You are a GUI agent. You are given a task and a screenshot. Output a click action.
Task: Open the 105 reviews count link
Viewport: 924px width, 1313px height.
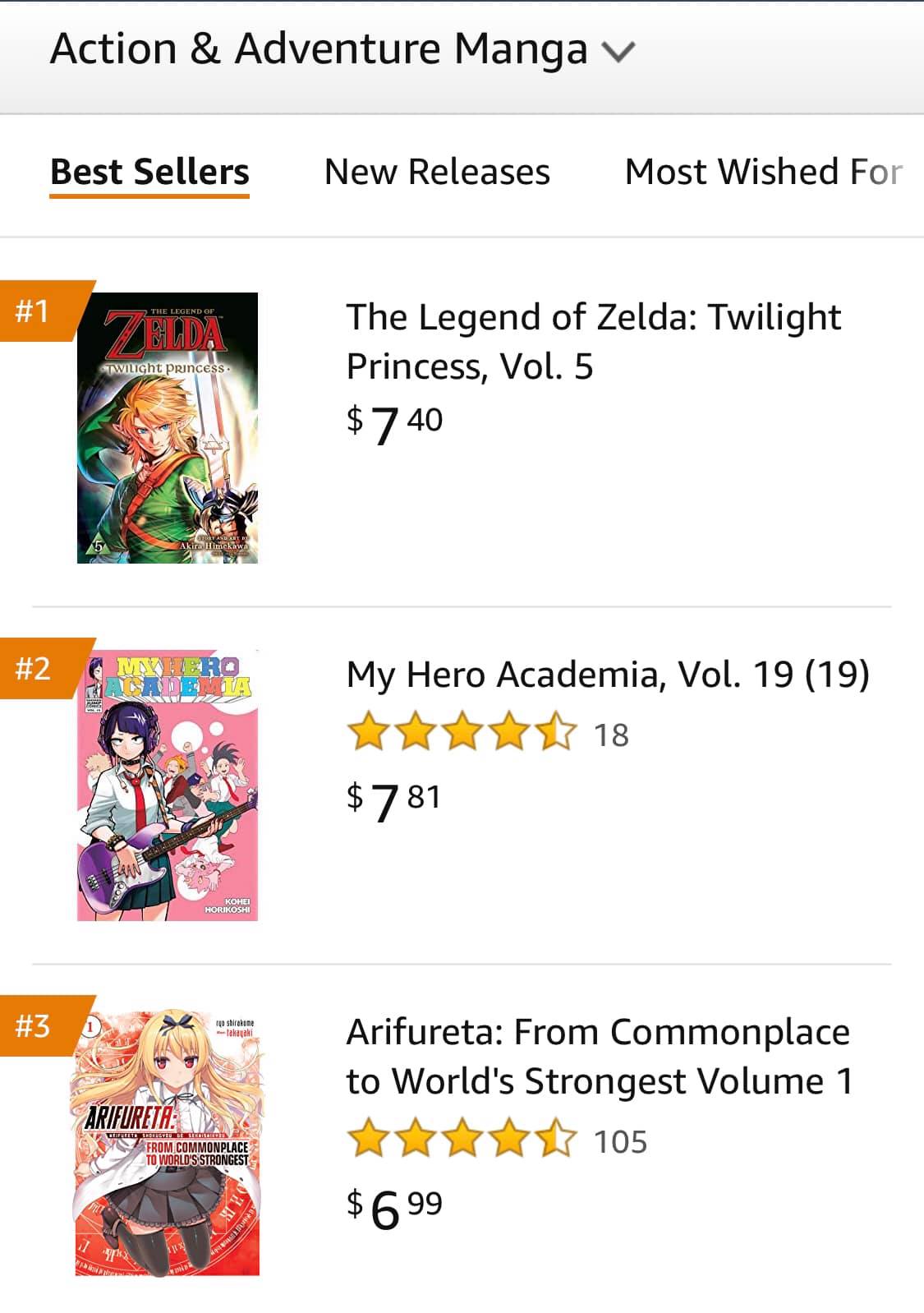click(x=620, y=1141)
